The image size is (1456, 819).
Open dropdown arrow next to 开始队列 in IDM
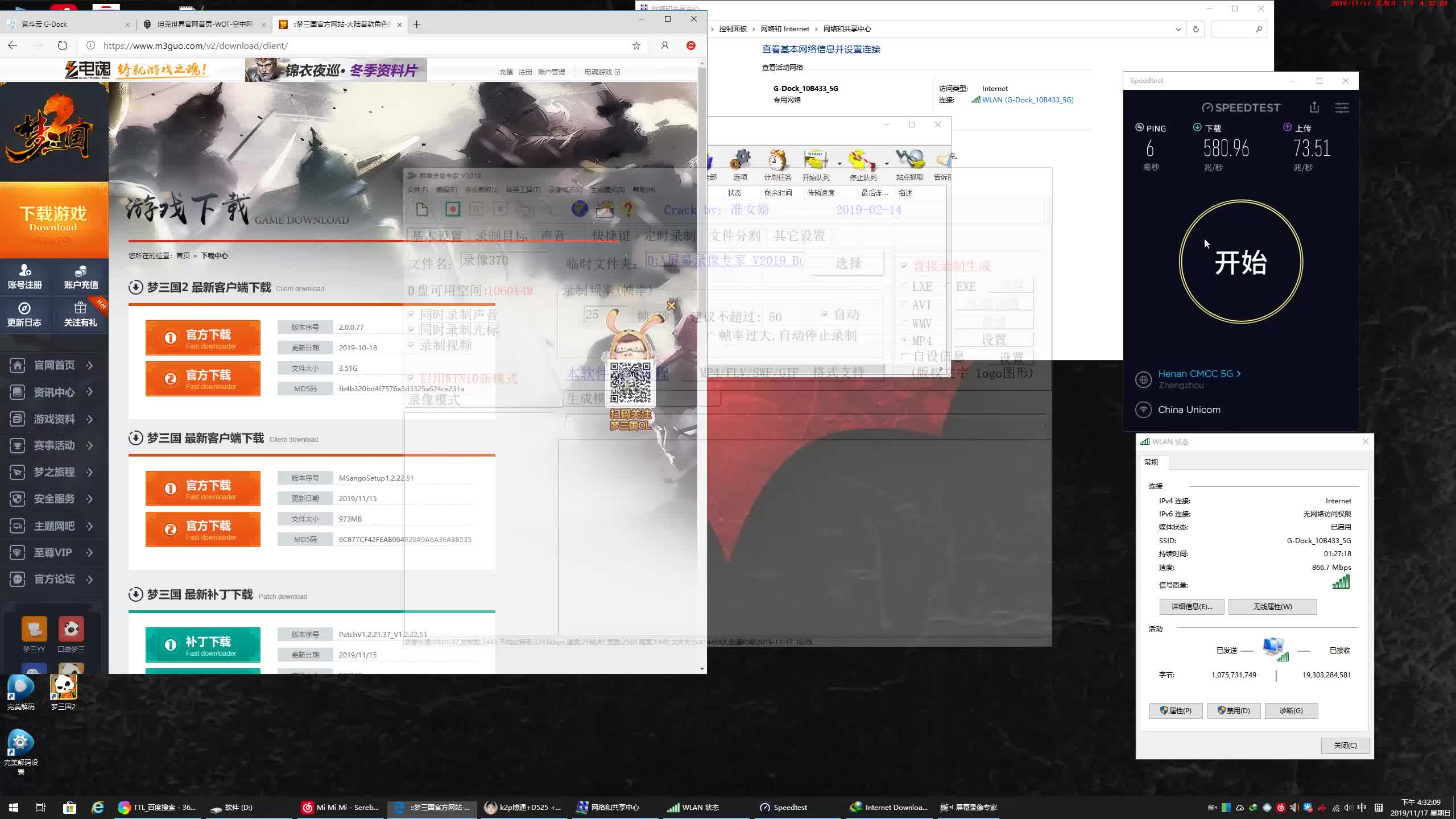[x=839, y=164]
